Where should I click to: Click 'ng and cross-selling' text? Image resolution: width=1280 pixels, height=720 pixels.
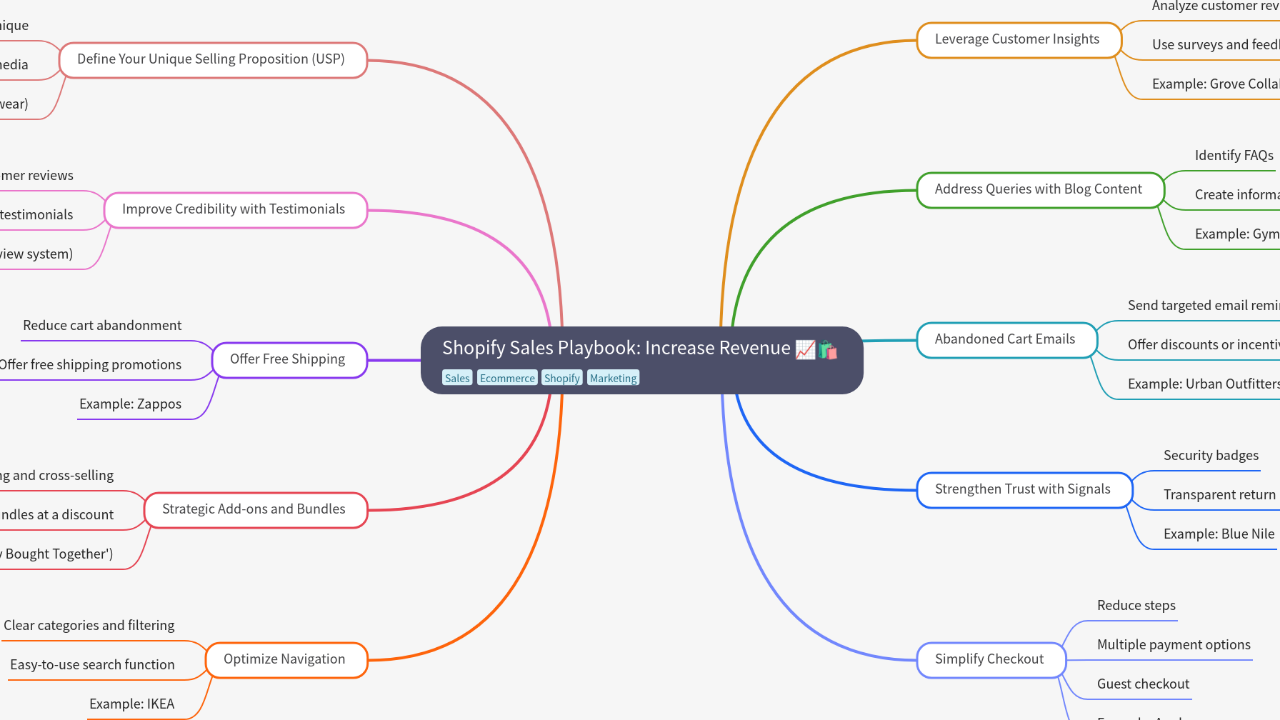point(57,475)
